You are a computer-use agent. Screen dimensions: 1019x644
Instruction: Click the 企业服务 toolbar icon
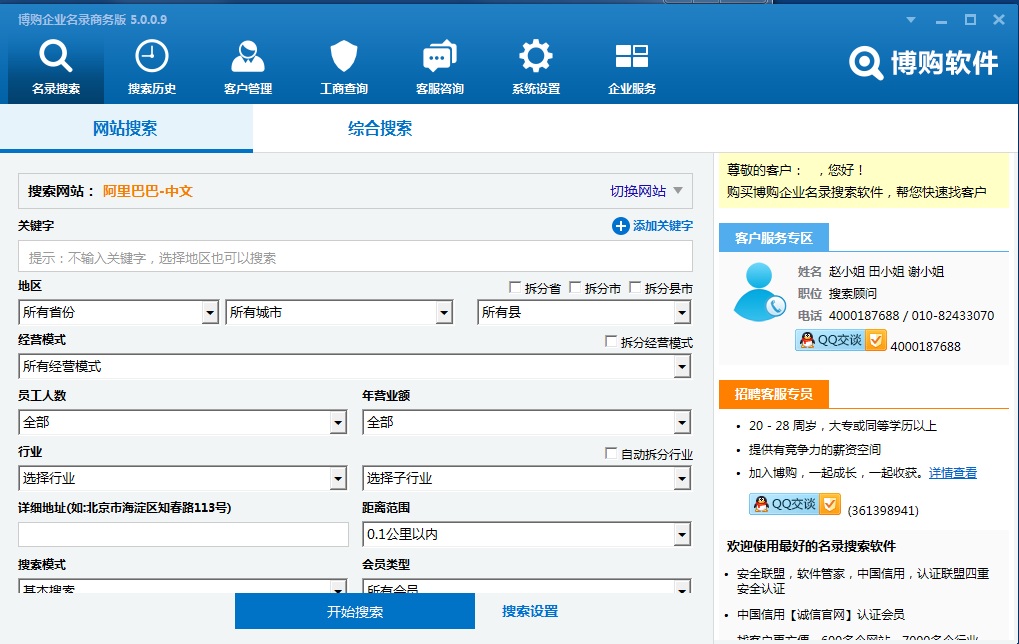point(630,62)
